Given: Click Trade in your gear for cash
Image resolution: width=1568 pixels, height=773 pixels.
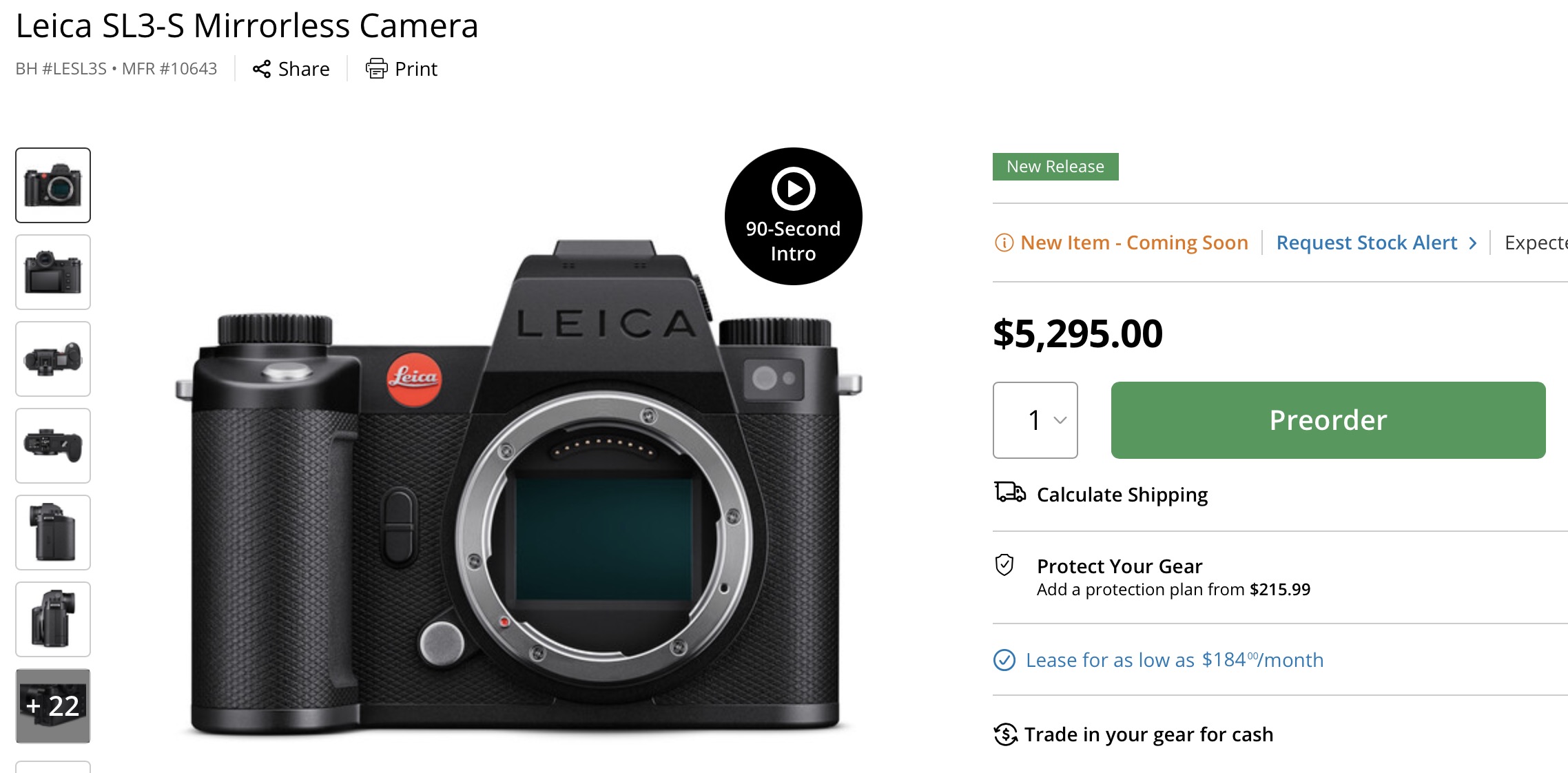Looking at the screenshot, I should pos(1148,734).
